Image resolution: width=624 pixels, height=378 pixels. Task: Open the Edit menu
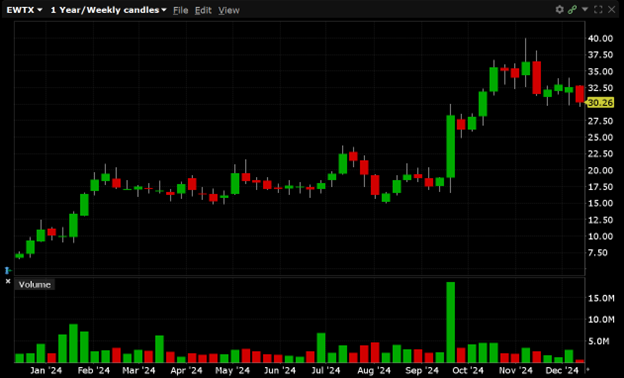203,10
